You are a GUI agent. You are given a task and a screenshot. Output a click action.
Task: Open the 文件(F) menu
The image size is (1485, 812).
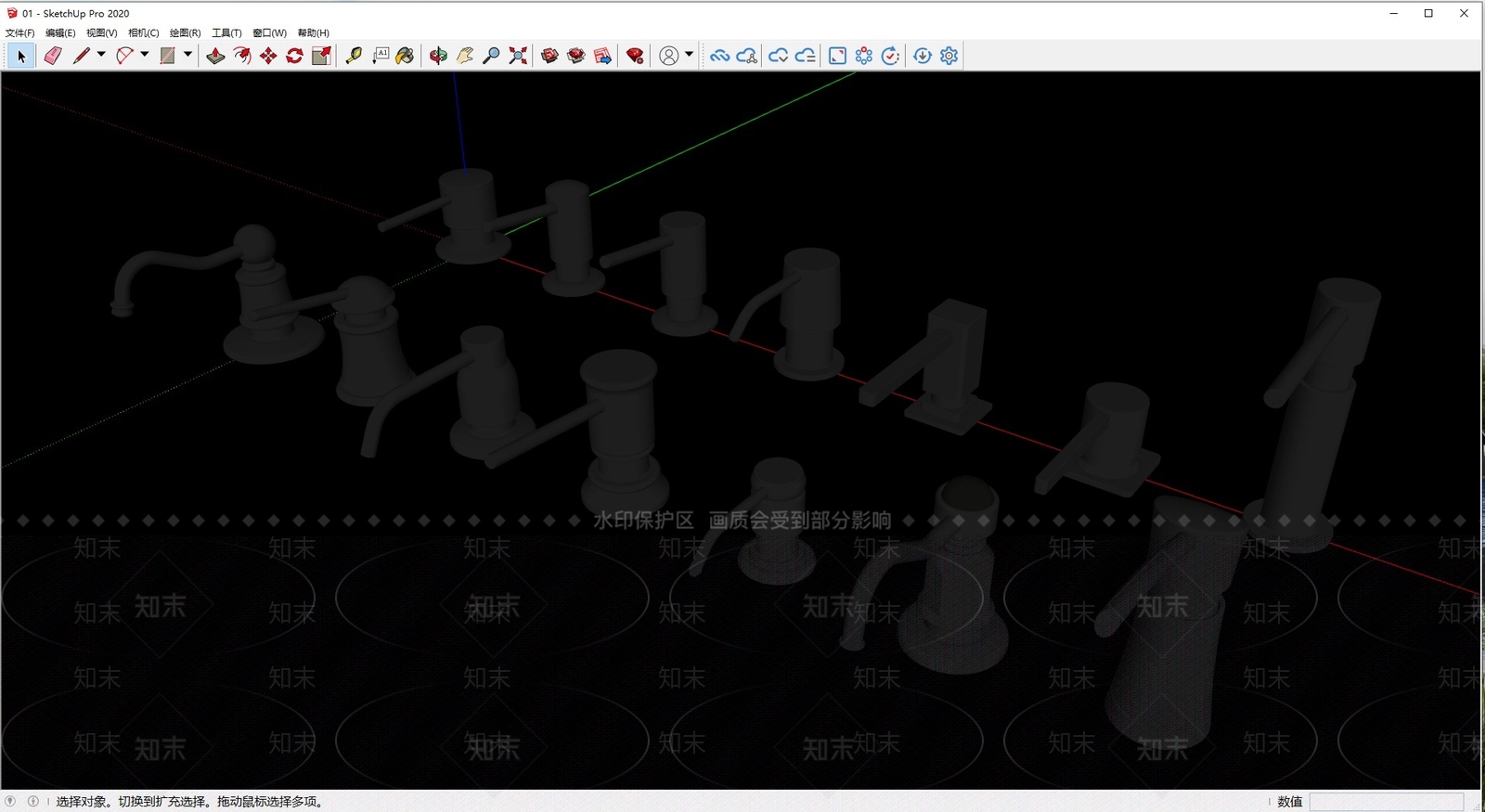[19, 32]
